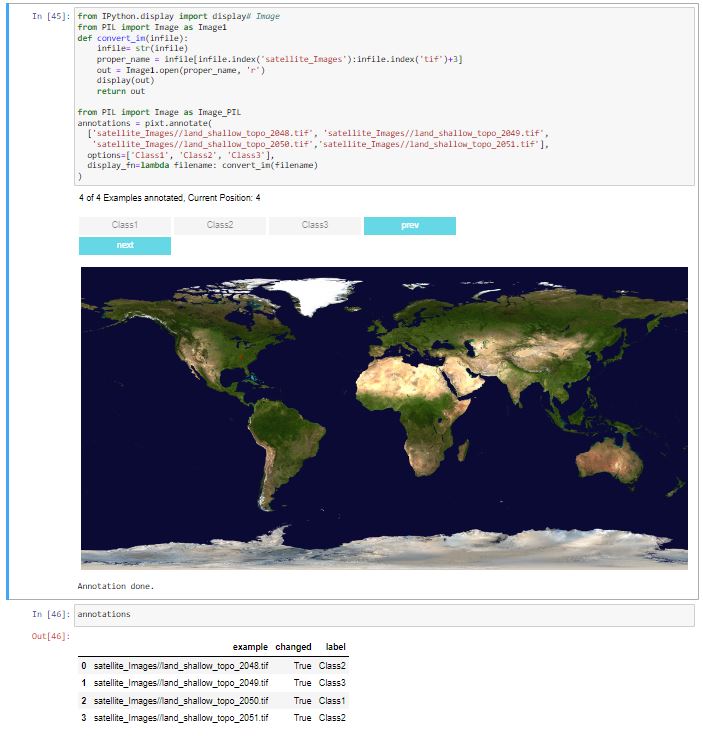Choose the Class3 label button

[315, 225]
